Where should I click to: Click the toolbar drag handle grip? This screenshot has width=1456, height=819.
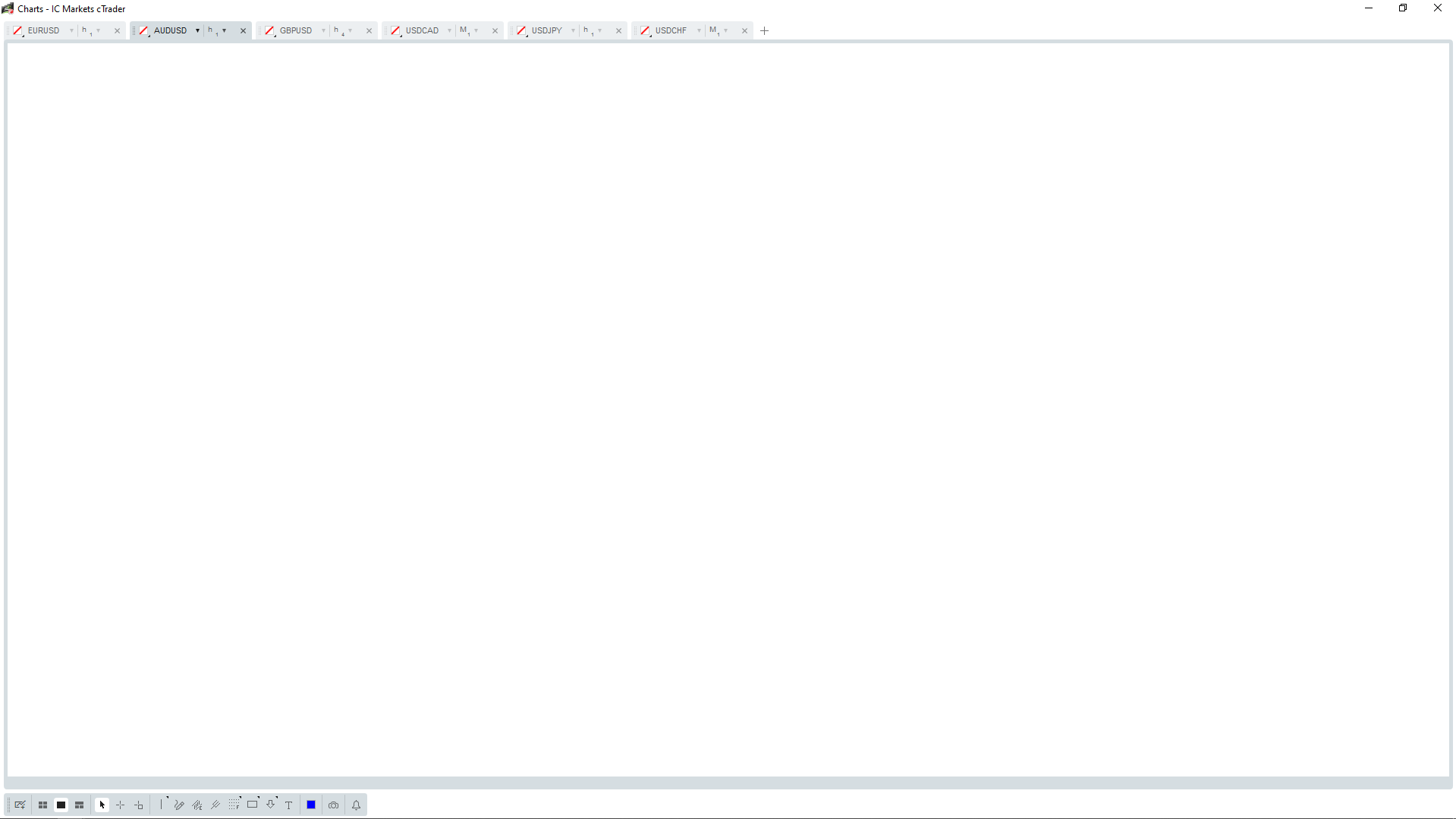(8, 805)
